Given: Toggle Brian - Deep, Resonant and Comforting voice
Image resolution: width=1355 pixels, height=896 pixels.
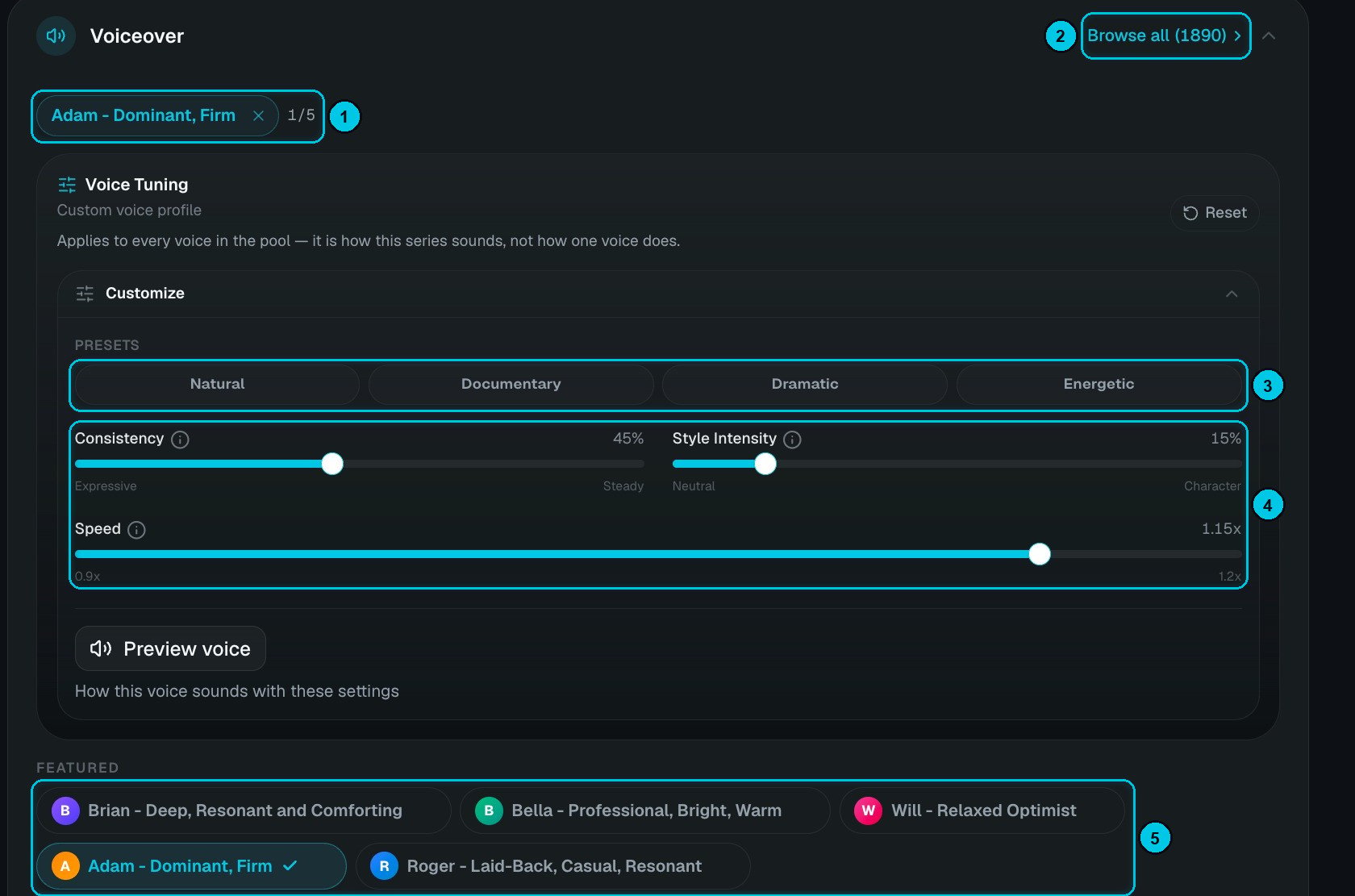Looking at the screenshot, I should coord(244,811).
